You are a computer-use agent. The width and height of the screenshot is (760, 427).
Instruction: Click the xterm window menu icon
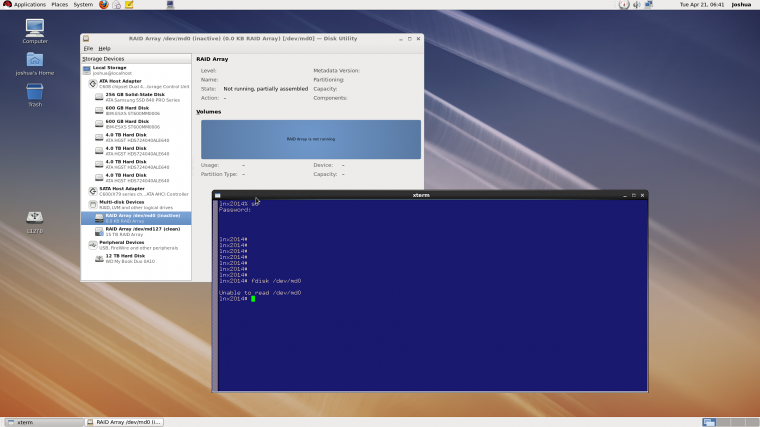pyautogui.click(x=218, y=195)
